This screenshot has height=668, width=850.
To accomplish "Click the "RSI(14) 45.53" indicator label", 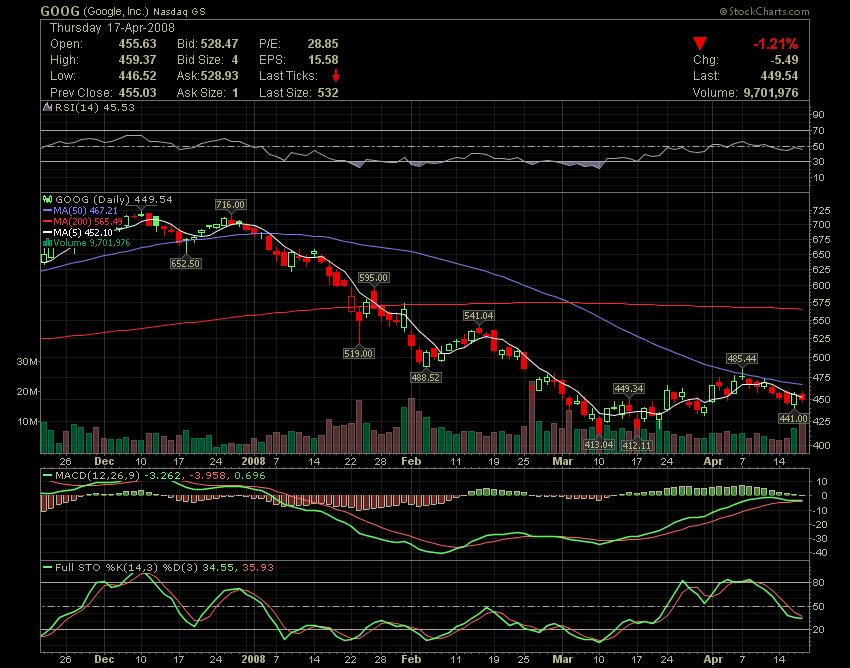I will 95,107.
